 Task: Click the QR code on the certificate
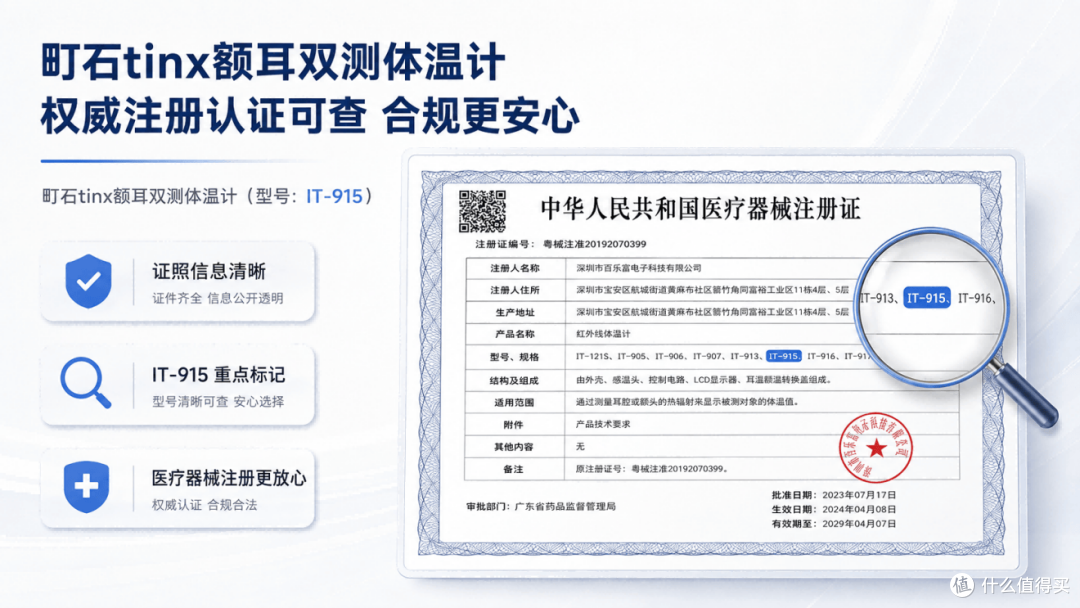pos(482,211)
